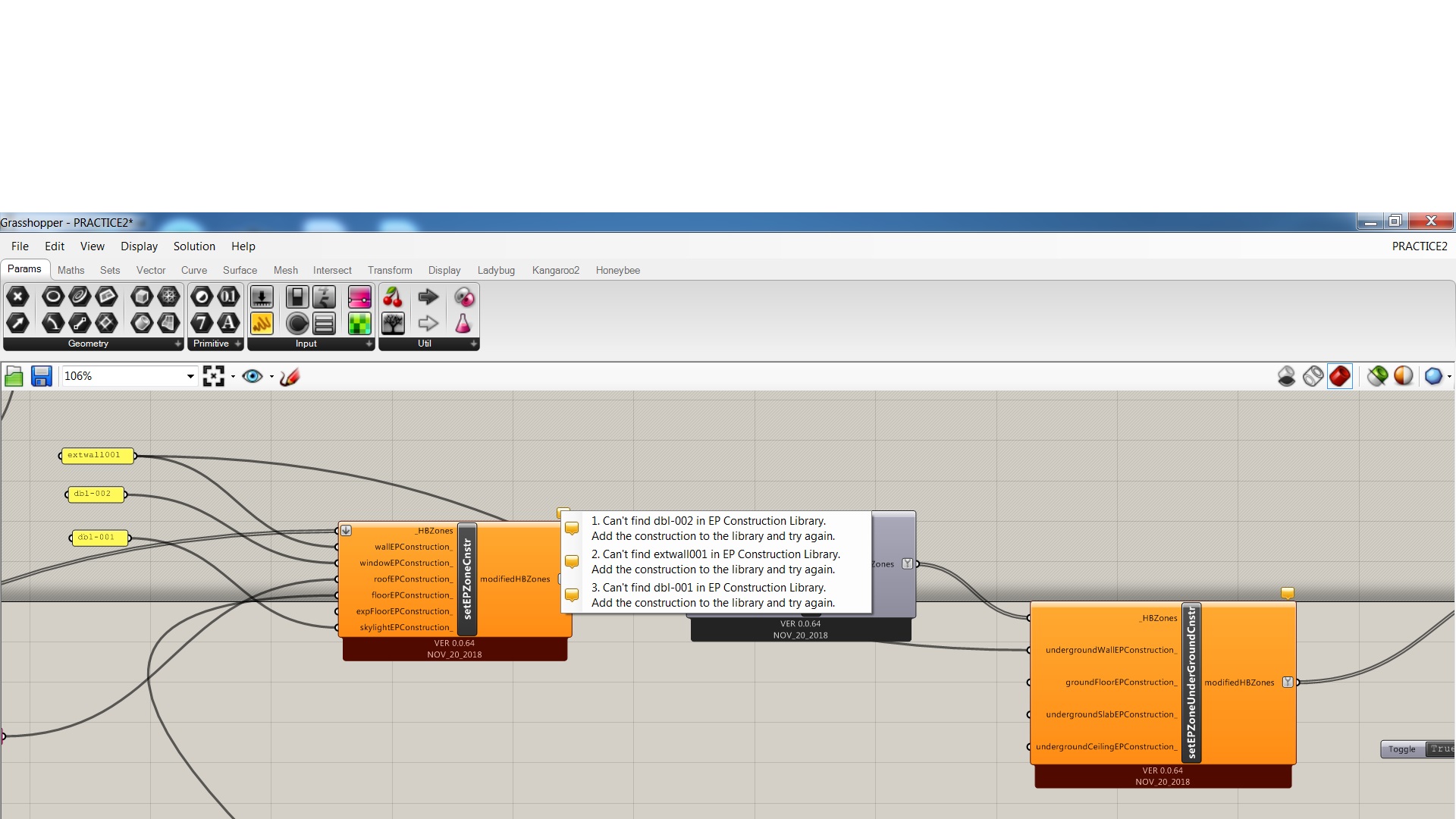Click the Zoom Extents icon
The image size is (1456, 819).
click(214, 376)
